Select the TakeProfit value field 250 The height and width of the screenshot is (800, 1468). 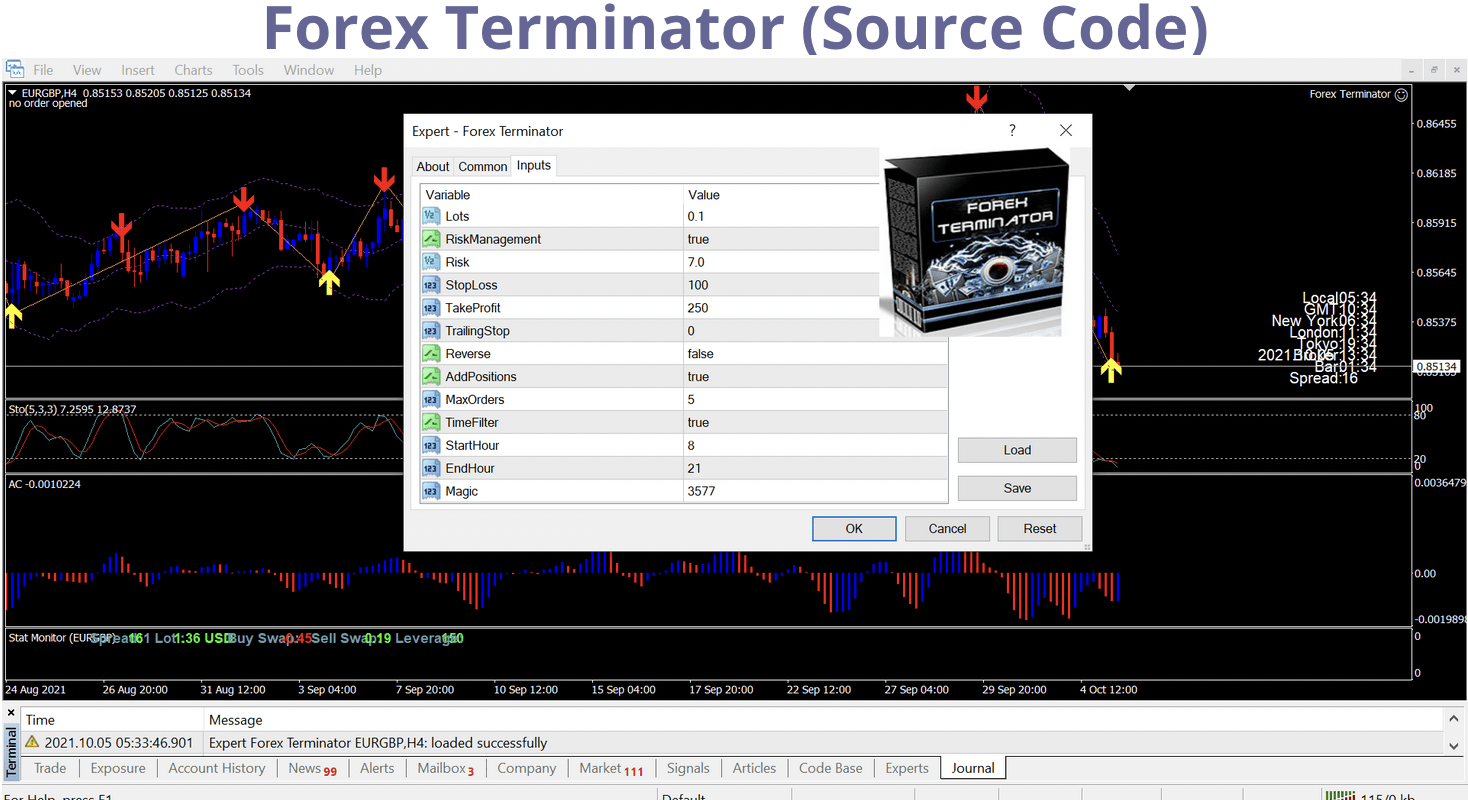coord(698,308)
